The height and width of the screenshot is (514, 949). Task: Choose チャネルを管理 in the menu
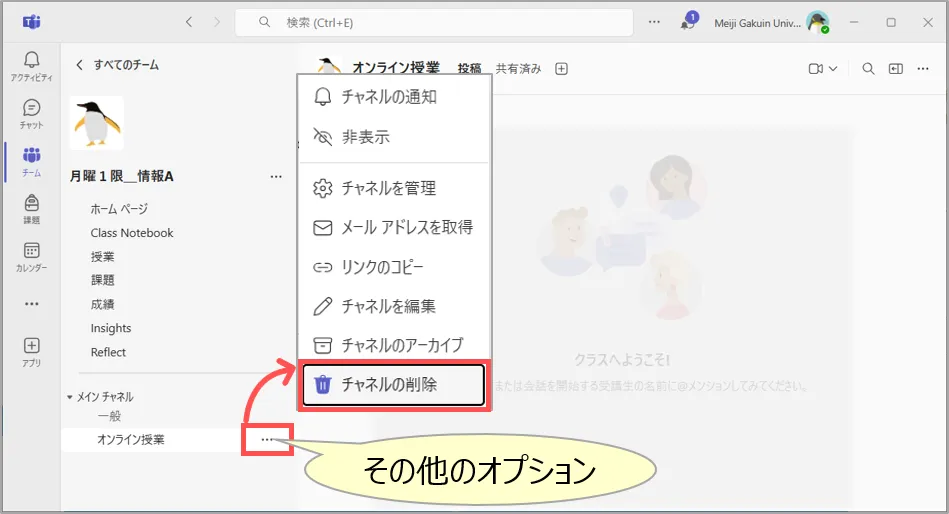[388, 188]
